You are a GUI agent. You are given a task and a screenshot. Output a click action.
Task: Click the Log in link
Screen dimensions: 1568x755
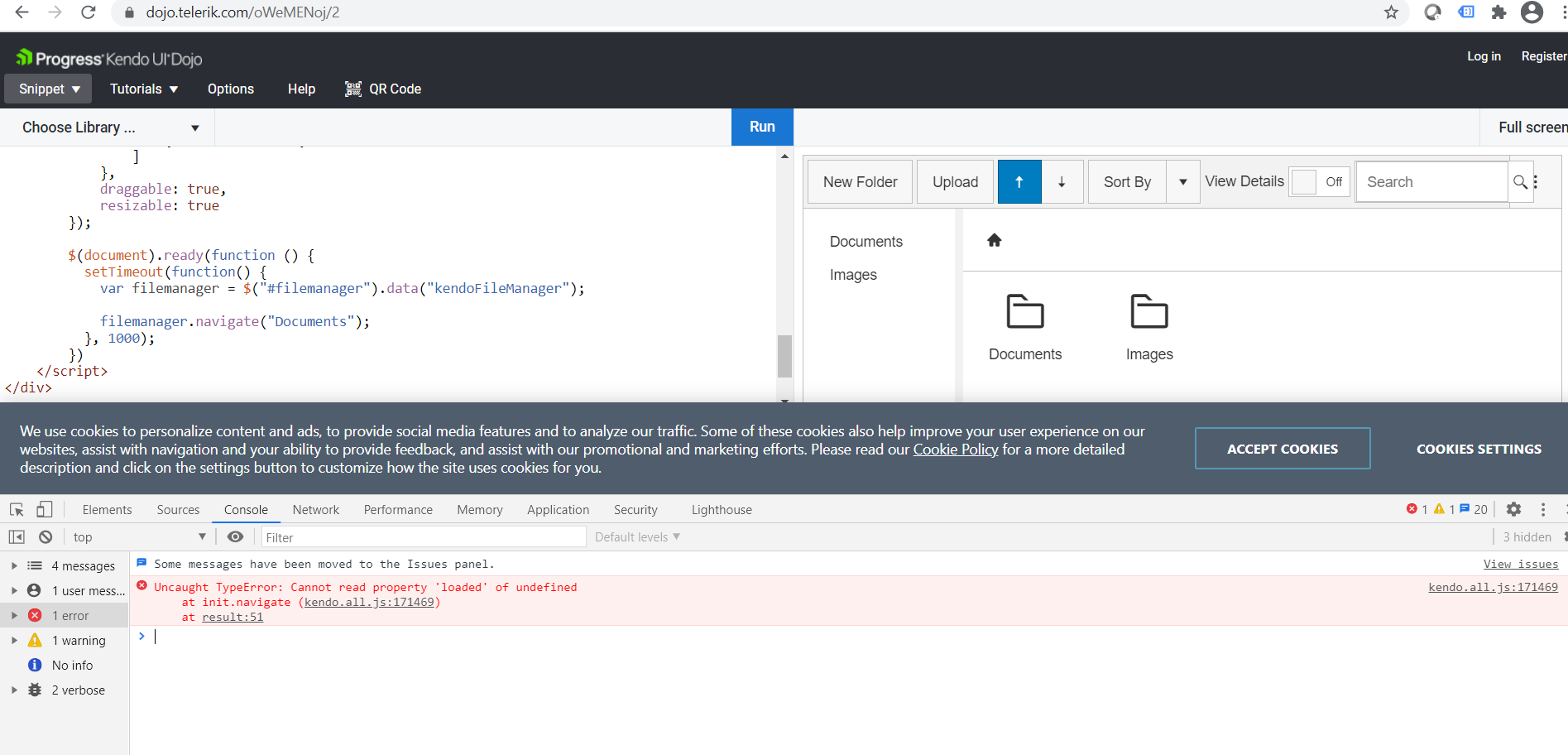[1484, 56]
